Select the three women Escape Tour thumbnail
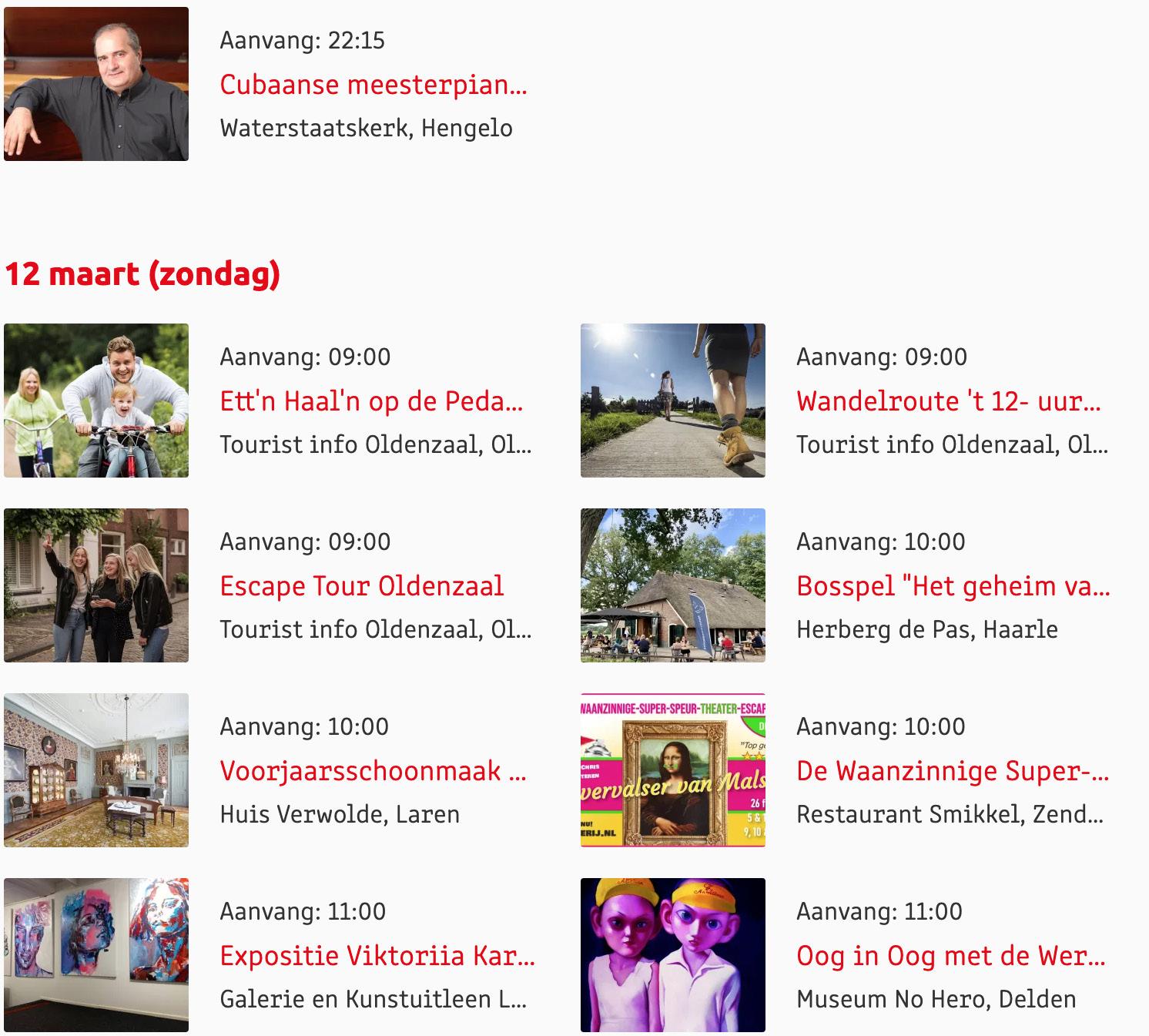 pyautogui.click(x=96, y=585)
